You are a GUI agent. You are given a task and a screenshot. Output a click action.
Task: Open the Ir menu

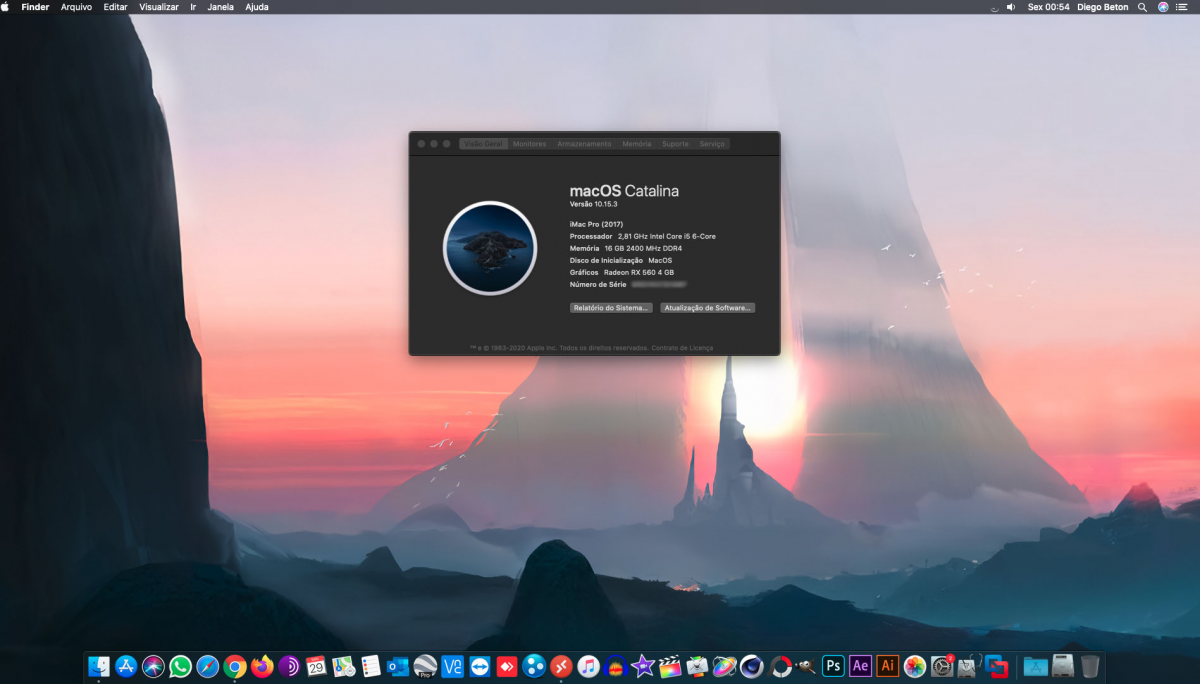(193, 6)
